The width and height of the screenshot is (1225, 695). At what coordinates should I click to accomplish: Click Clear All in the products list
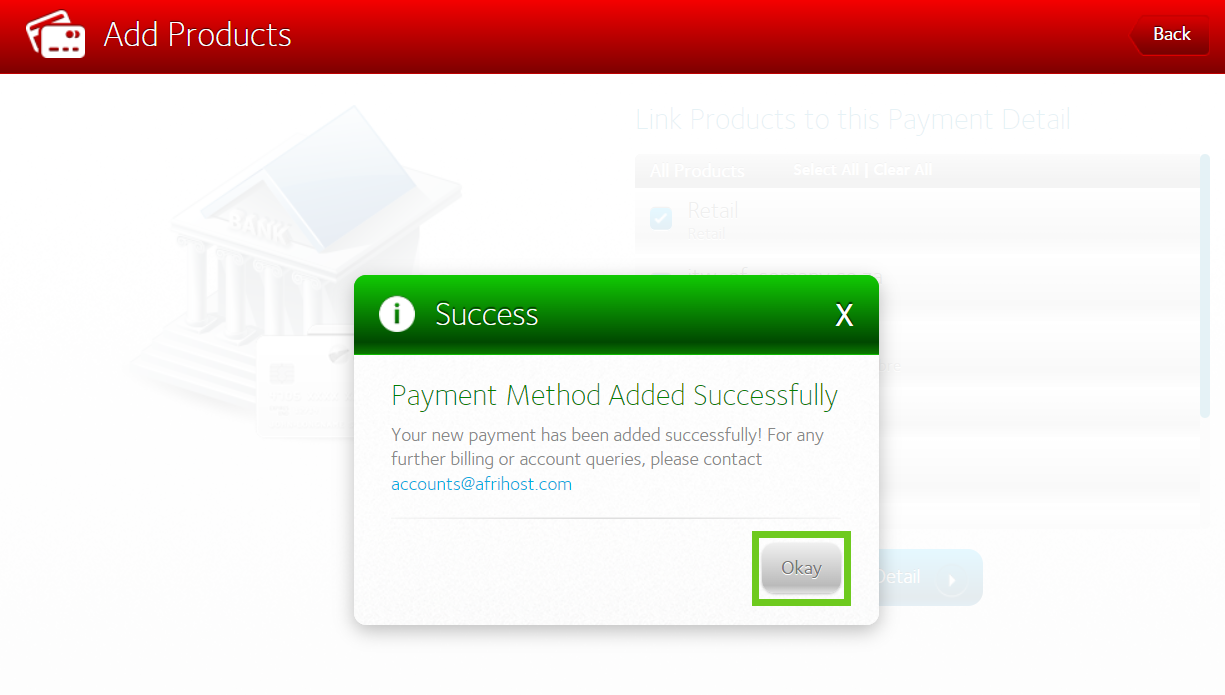coord(903,170)
